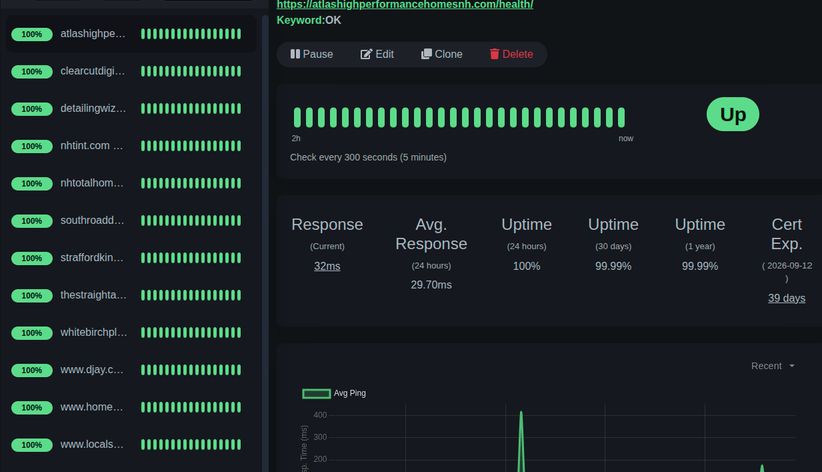Clone the current monitor
The width and height of the screenshot is (822, 472).
442,54
